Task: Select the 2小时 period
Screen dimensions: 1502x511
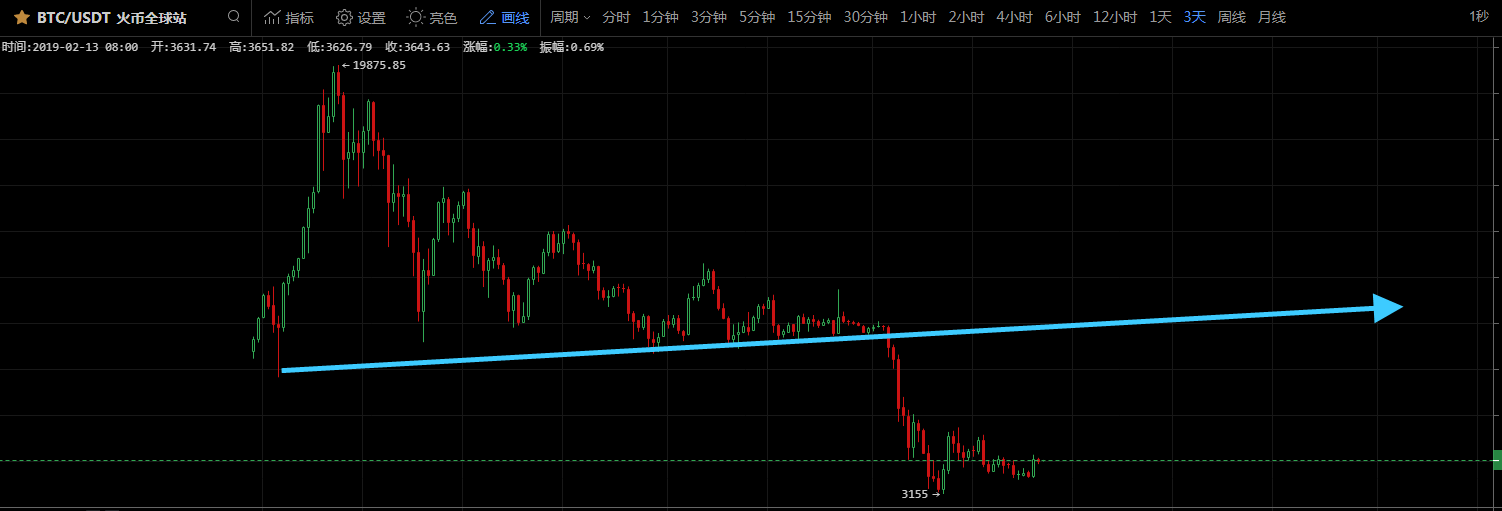Action: point(966,17)
